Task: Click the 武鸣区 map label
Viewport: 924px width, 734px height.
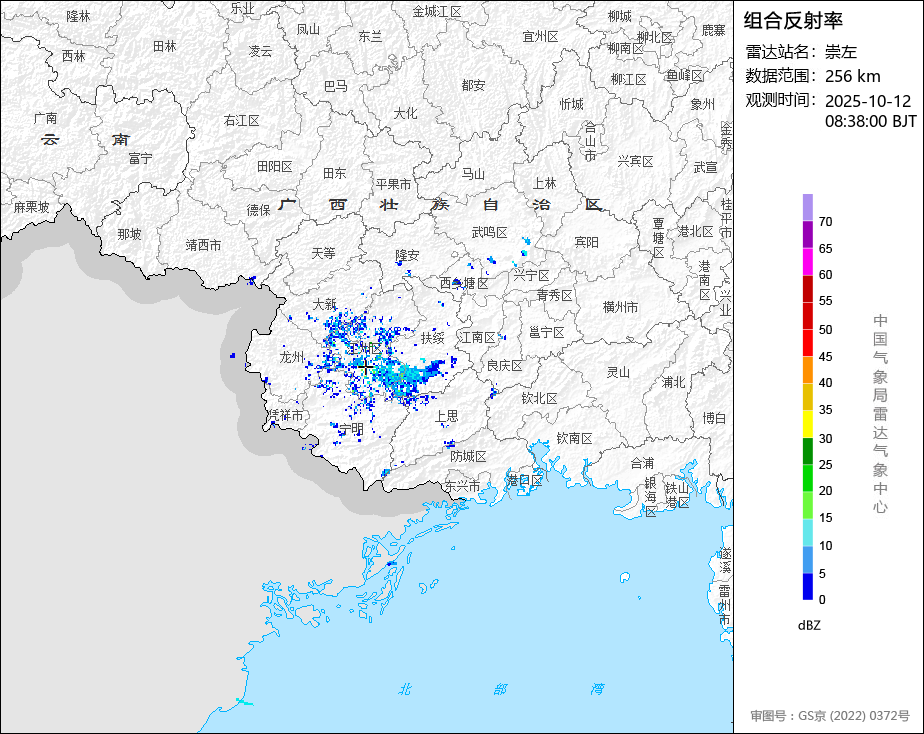Action: 490,233
